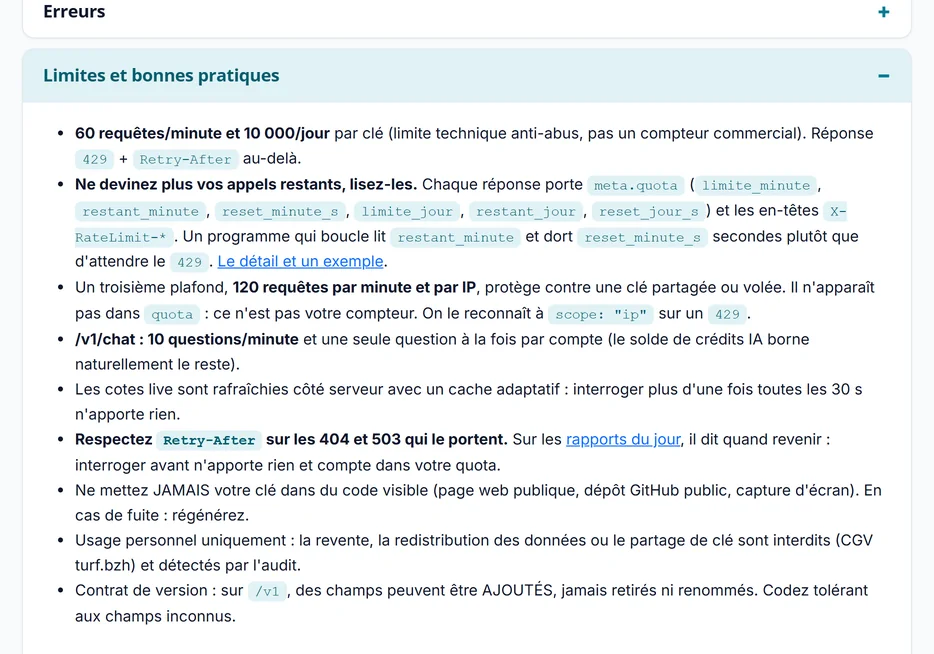934x654 pixels.
Task: Select bold sentence Ne devinez plus vos appels restants
Action: tap(245, 185)
